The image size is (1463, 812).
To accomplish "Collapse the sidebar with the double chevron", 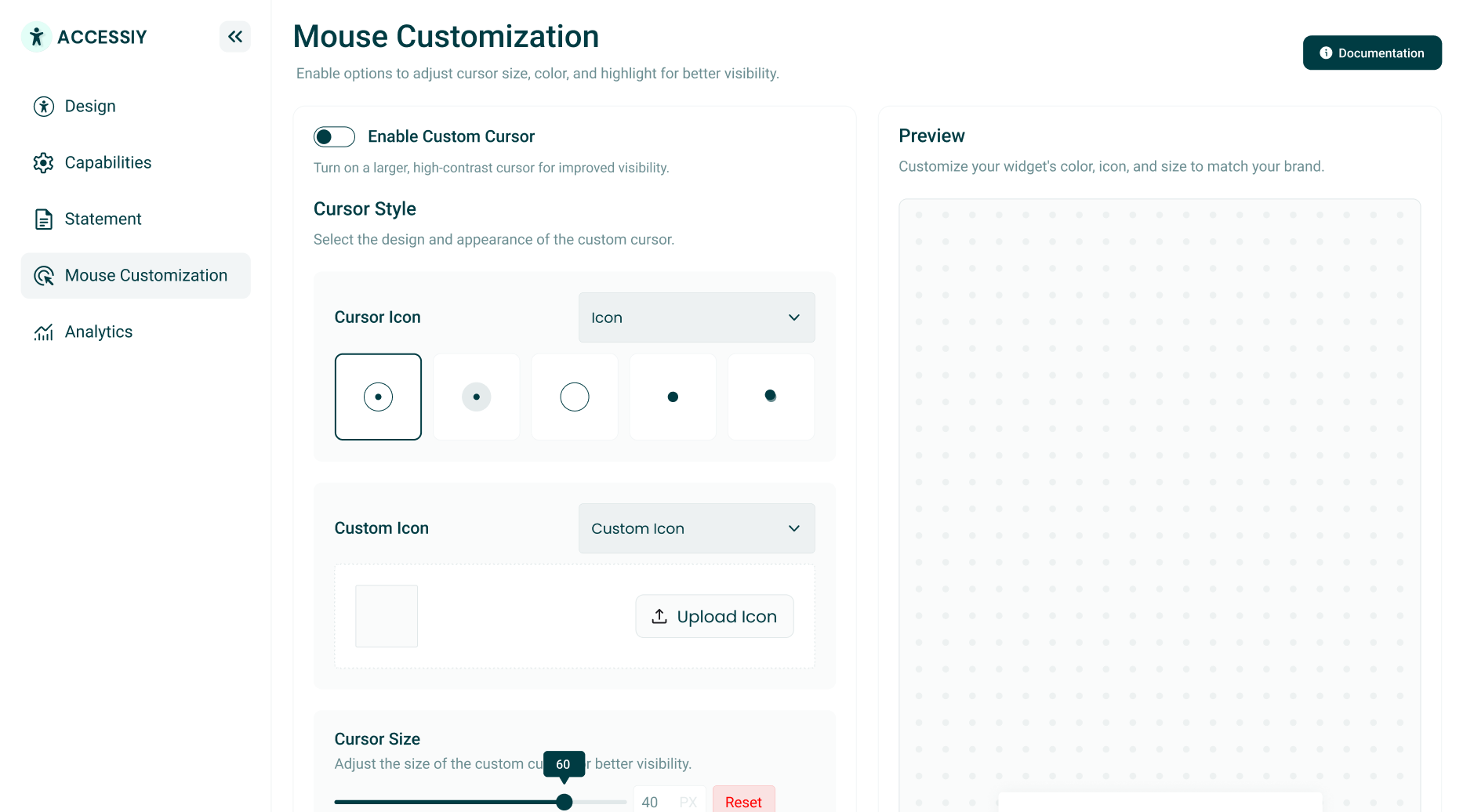I will click(234, 36).
